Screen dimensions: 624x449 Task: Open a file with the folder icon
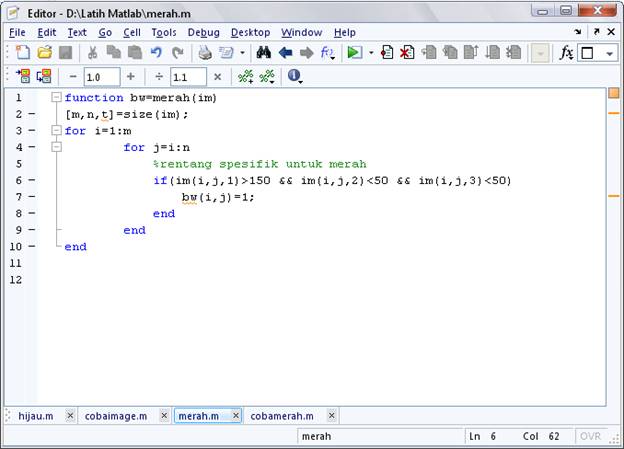[x=44, y=53]
